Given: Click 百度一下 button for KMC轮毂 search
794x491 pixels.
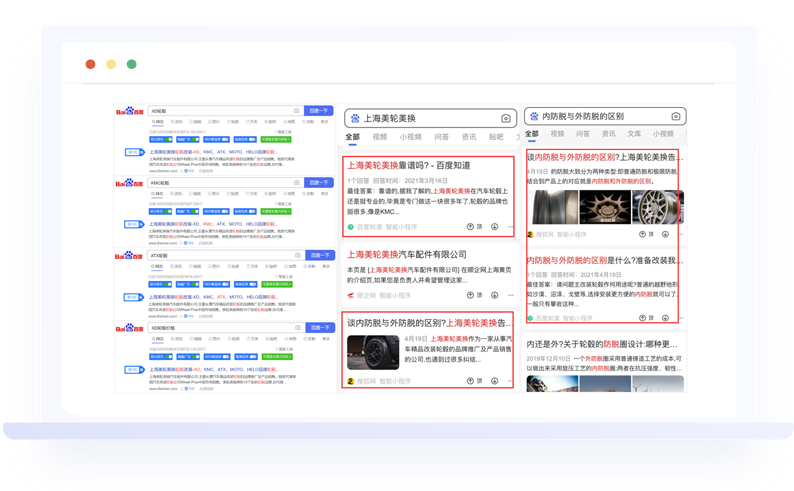Looking at the screenshot, I should click(319, 183).
